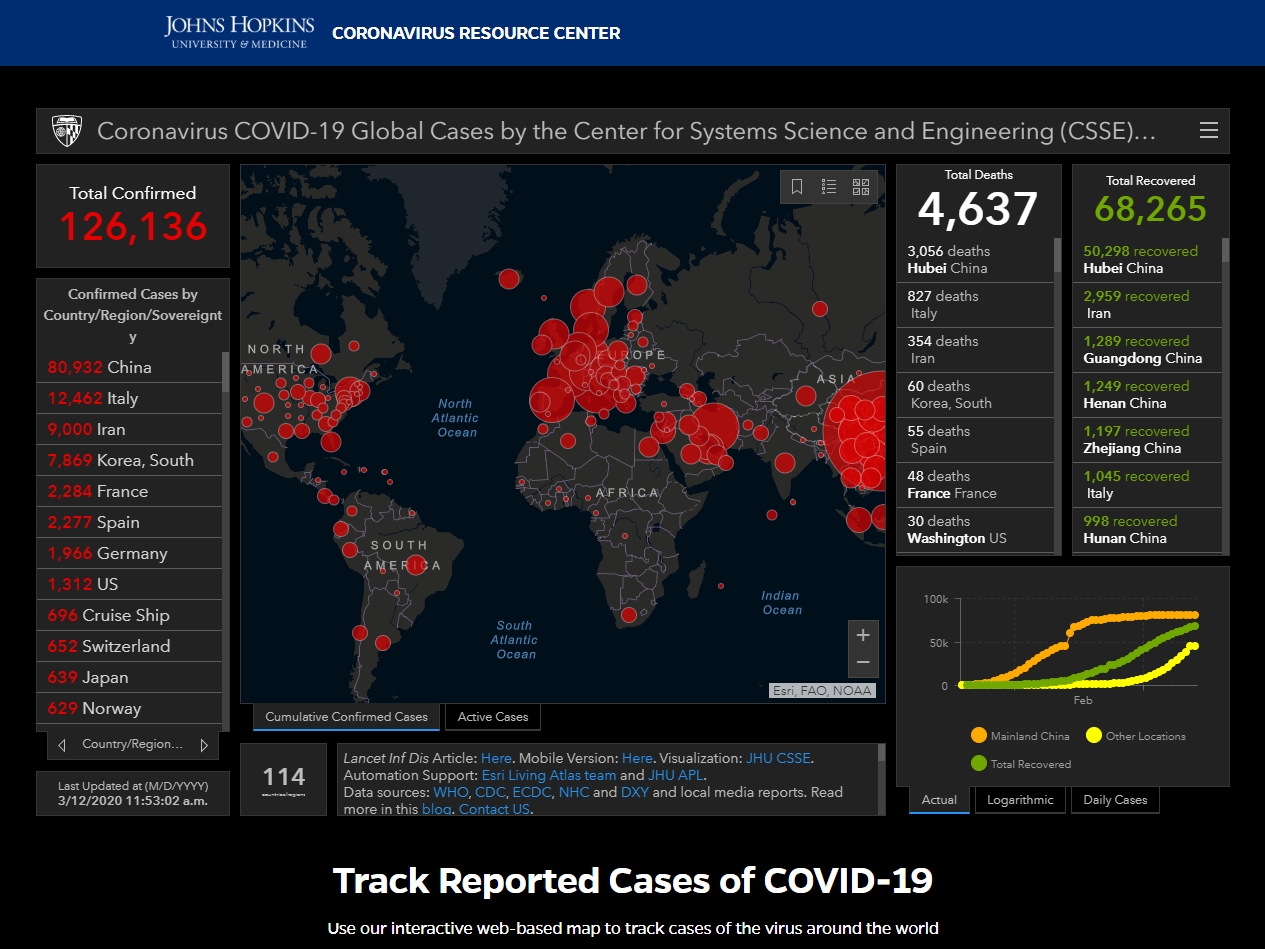
Task: Open the basemap gallery grid icon
Action: click(x=861, y=187)
